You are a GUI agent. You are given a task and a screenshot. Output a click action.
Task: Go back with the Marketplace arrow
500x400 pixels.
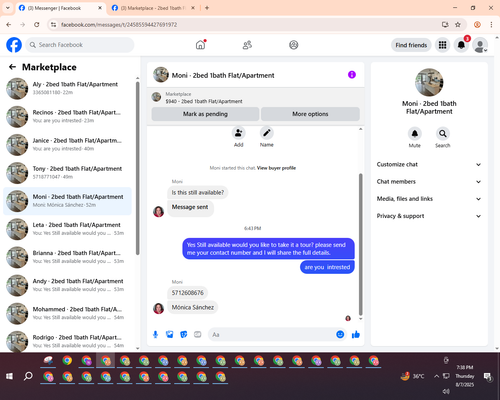pyautogui.click(x=12, y=67)
